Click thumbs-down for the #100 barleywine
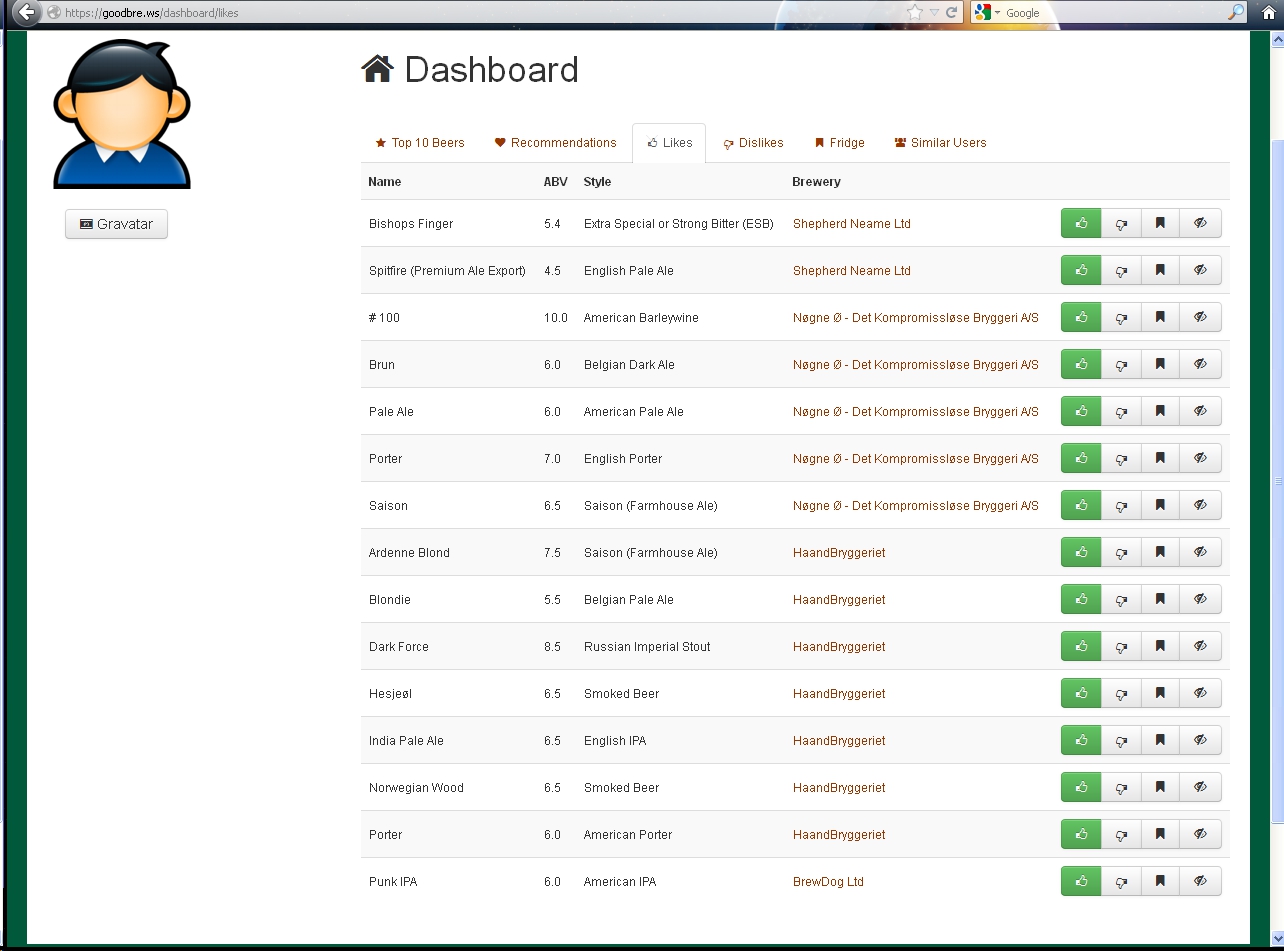This screenshot has width=1284, height=951. tap(1121, 318)
